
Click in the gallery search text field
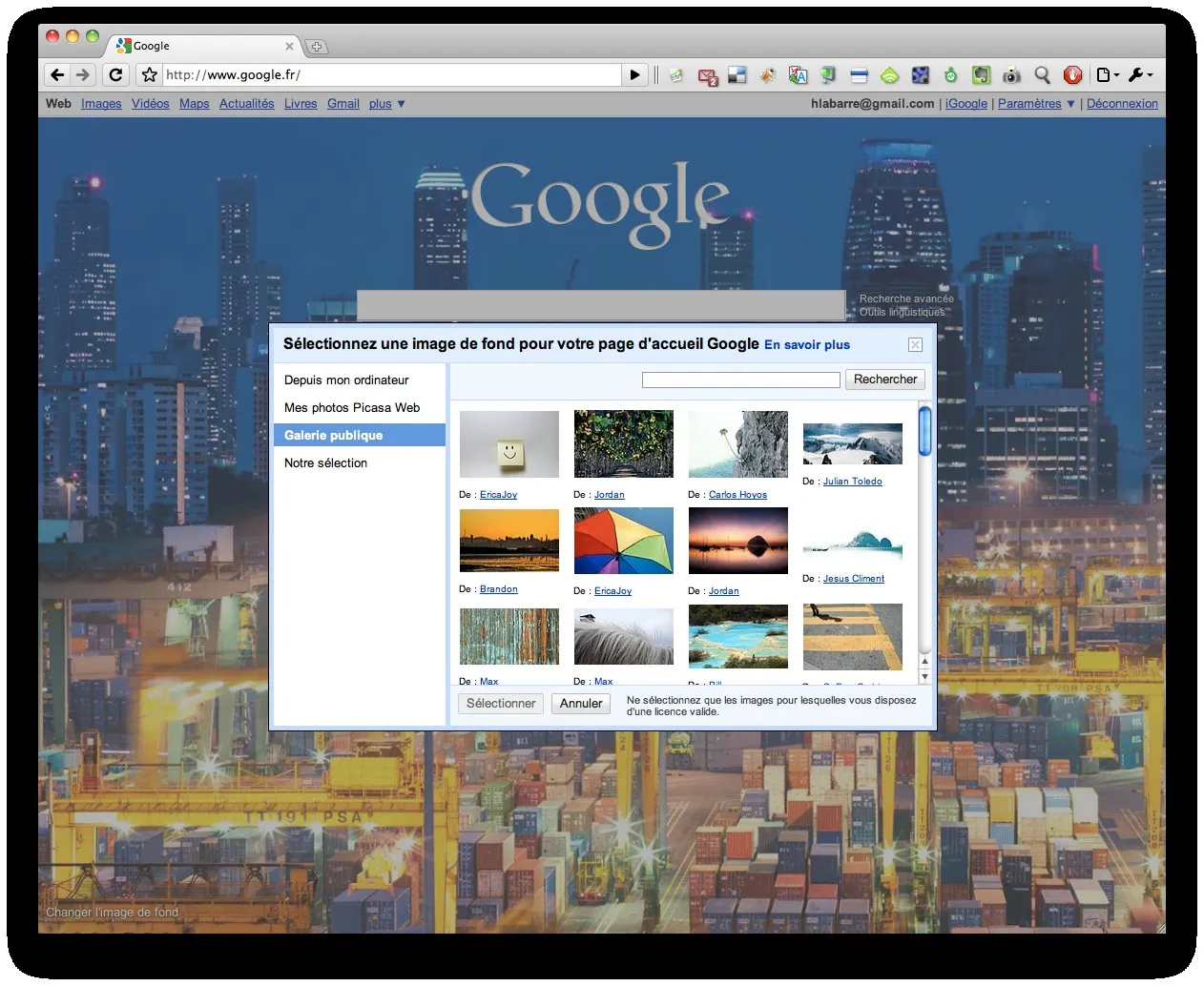point(741,380)
